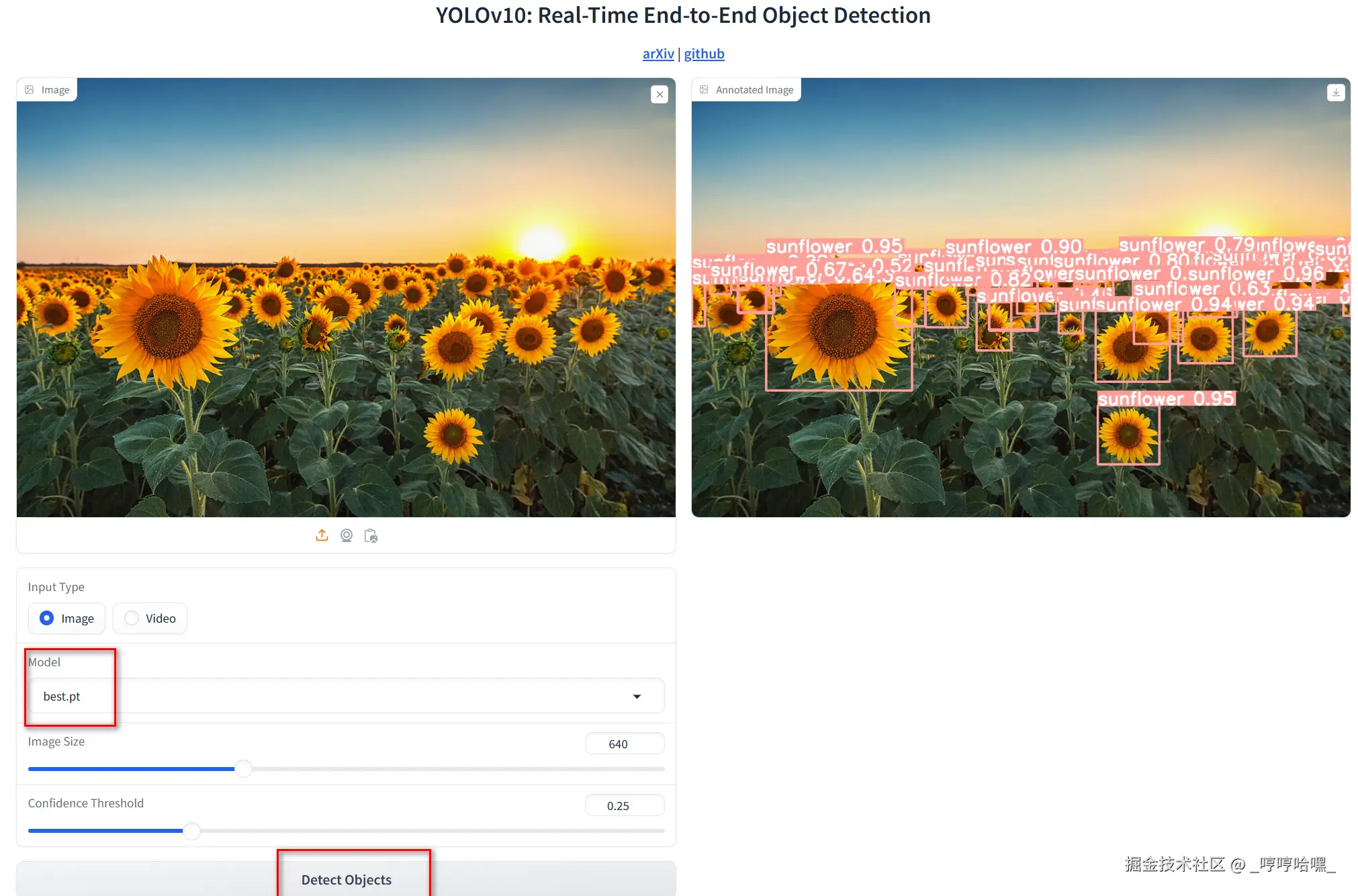This screenshot has width=1358, height=896.
Task: Click the annotated output image
Action: tap(1021, 298)
